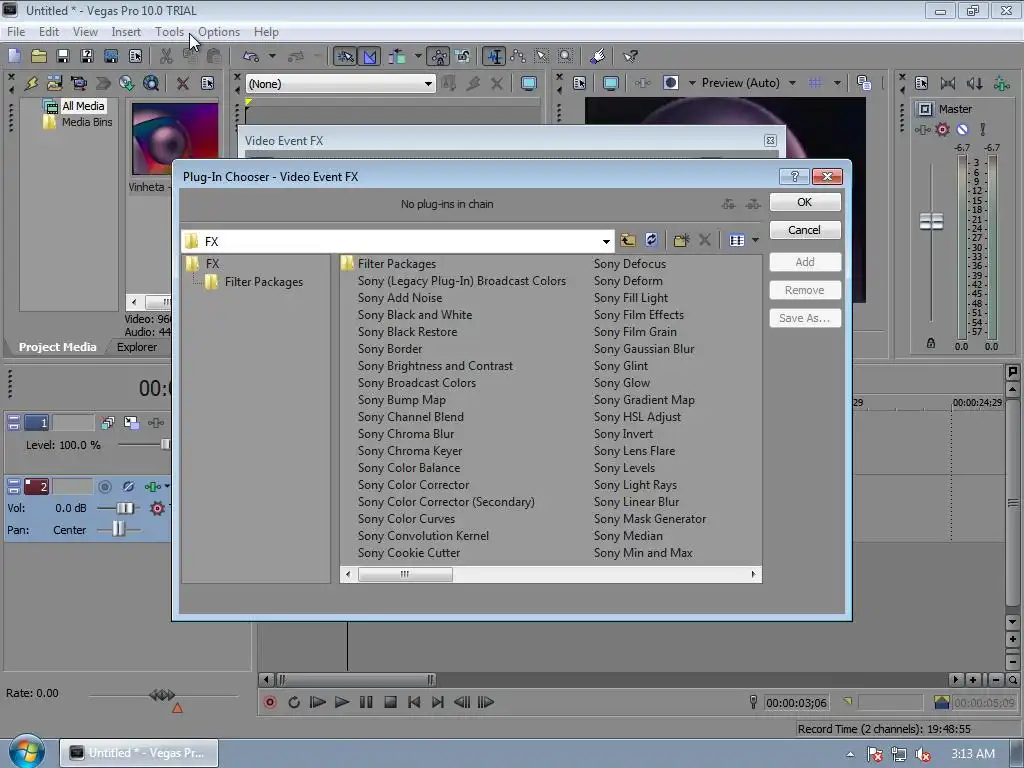The width and height of the screenshot is (1024, 768).
Task: Click the Record button in transport bar
Action: pos(270,702)
